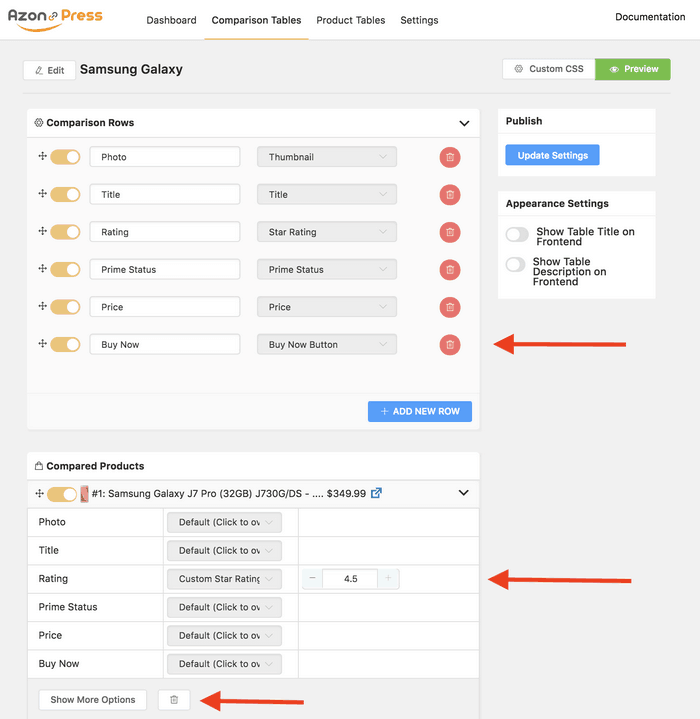Open the Prime Status override dropdown for product

click(x=224, y=607)
